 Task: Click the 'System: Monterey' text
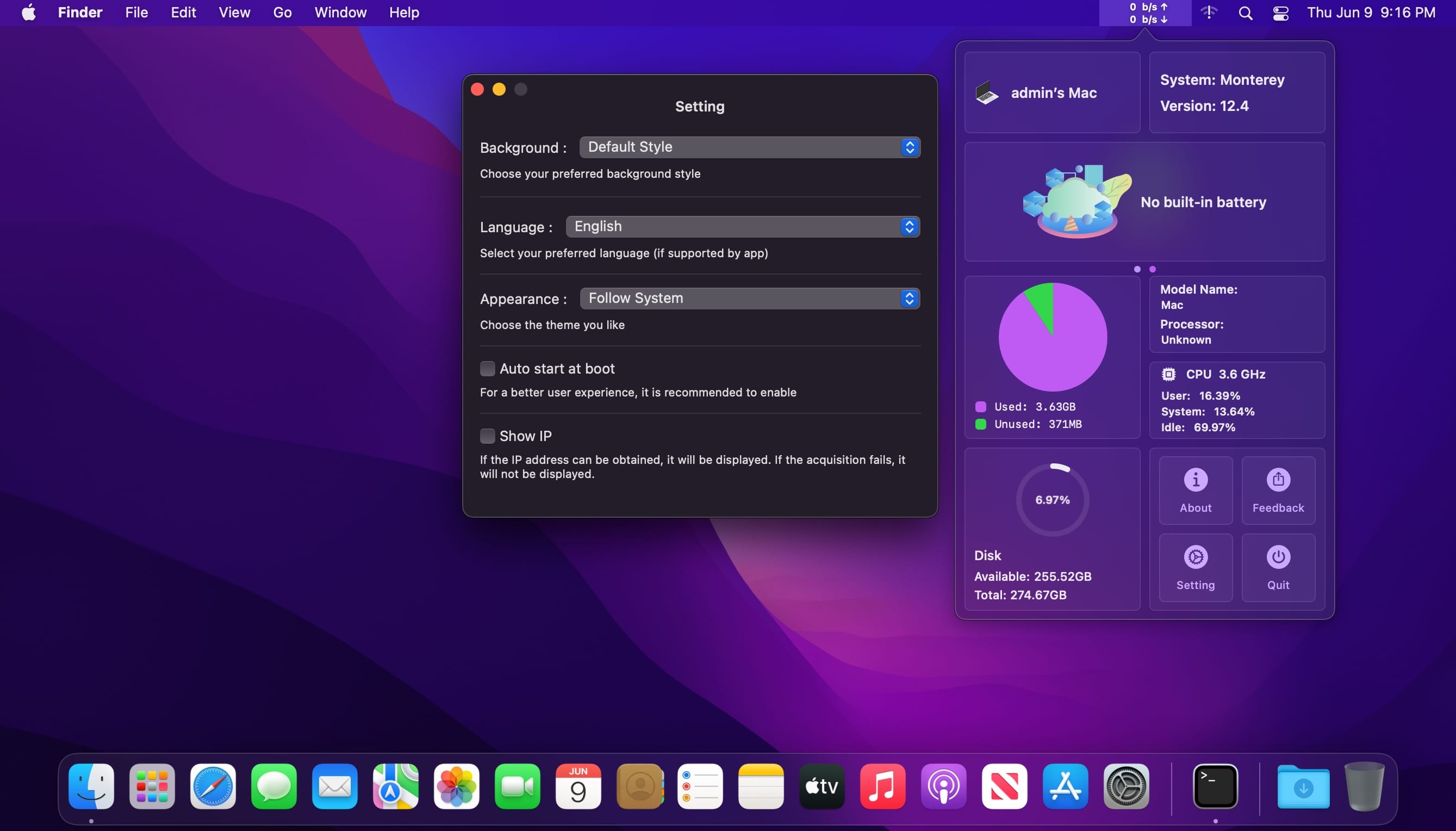pos(1222,80)
